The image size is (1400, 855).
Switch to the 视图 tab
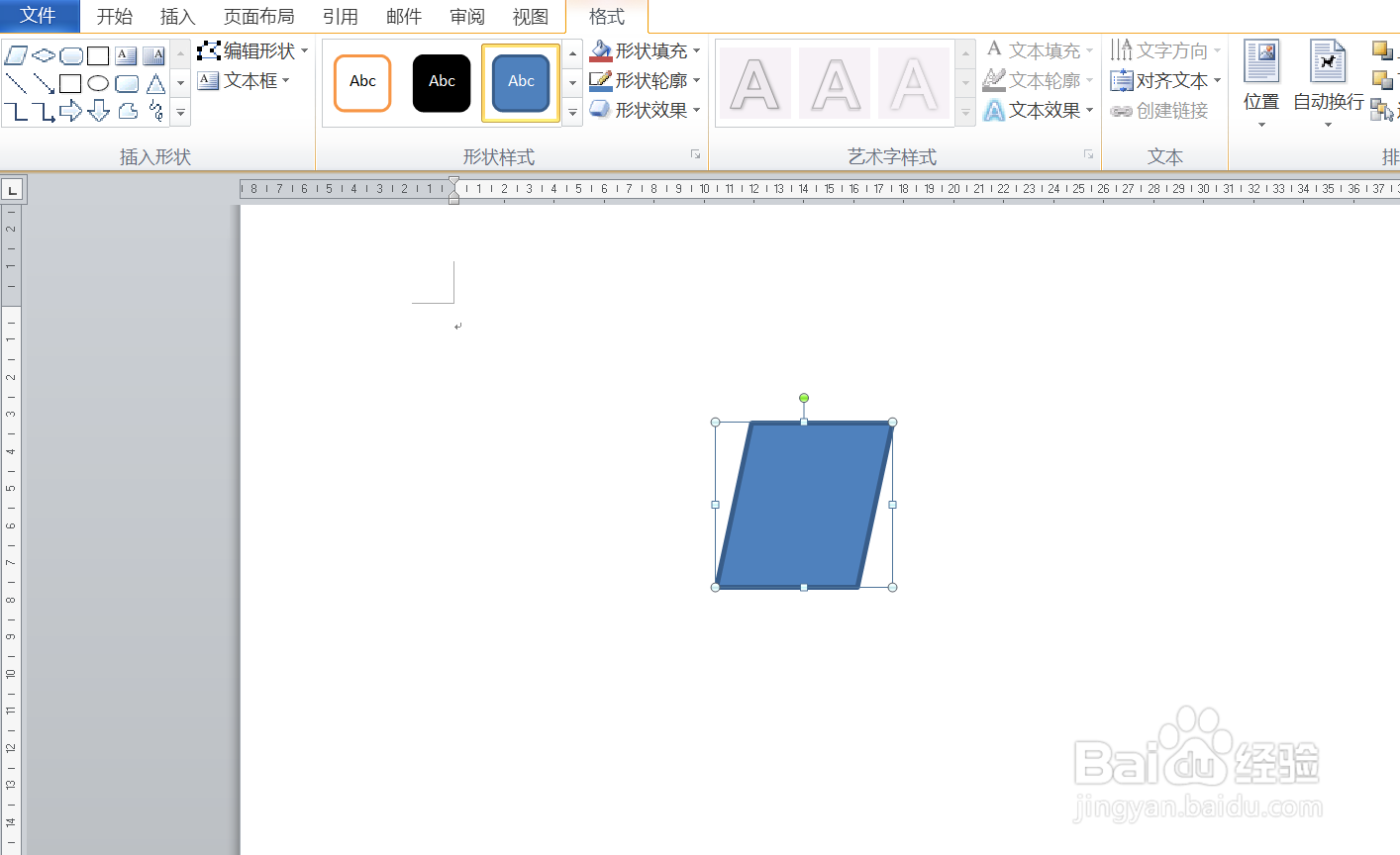(x=531, y=17)
